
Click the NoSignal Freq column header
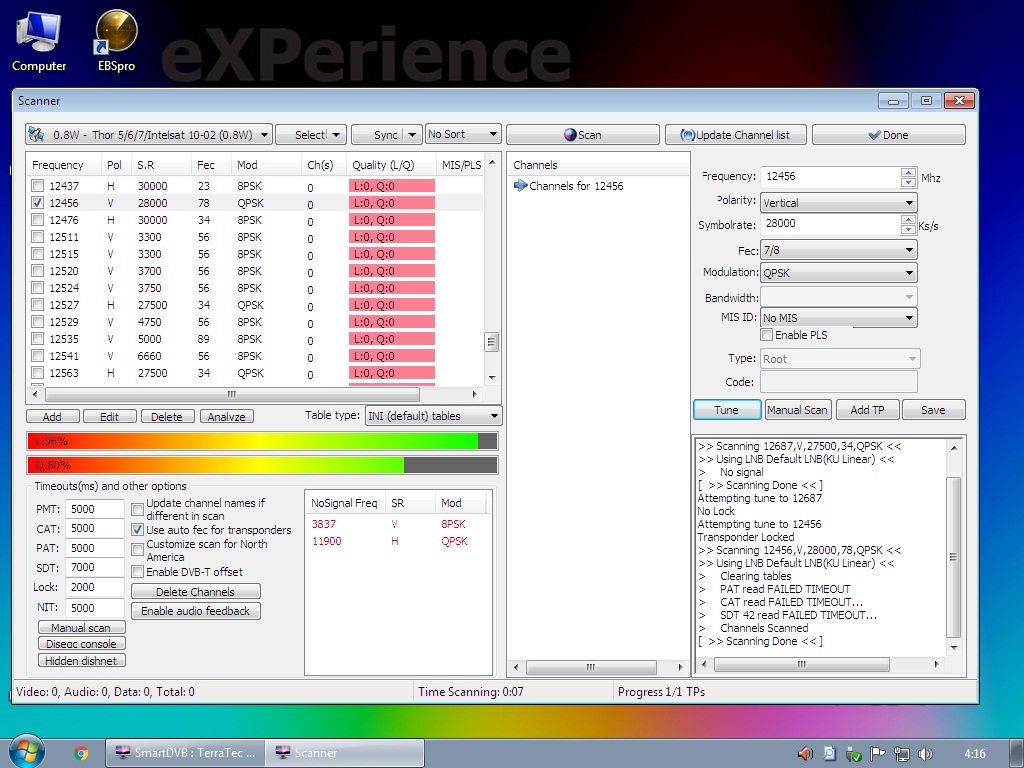click(x=345, y=503)
